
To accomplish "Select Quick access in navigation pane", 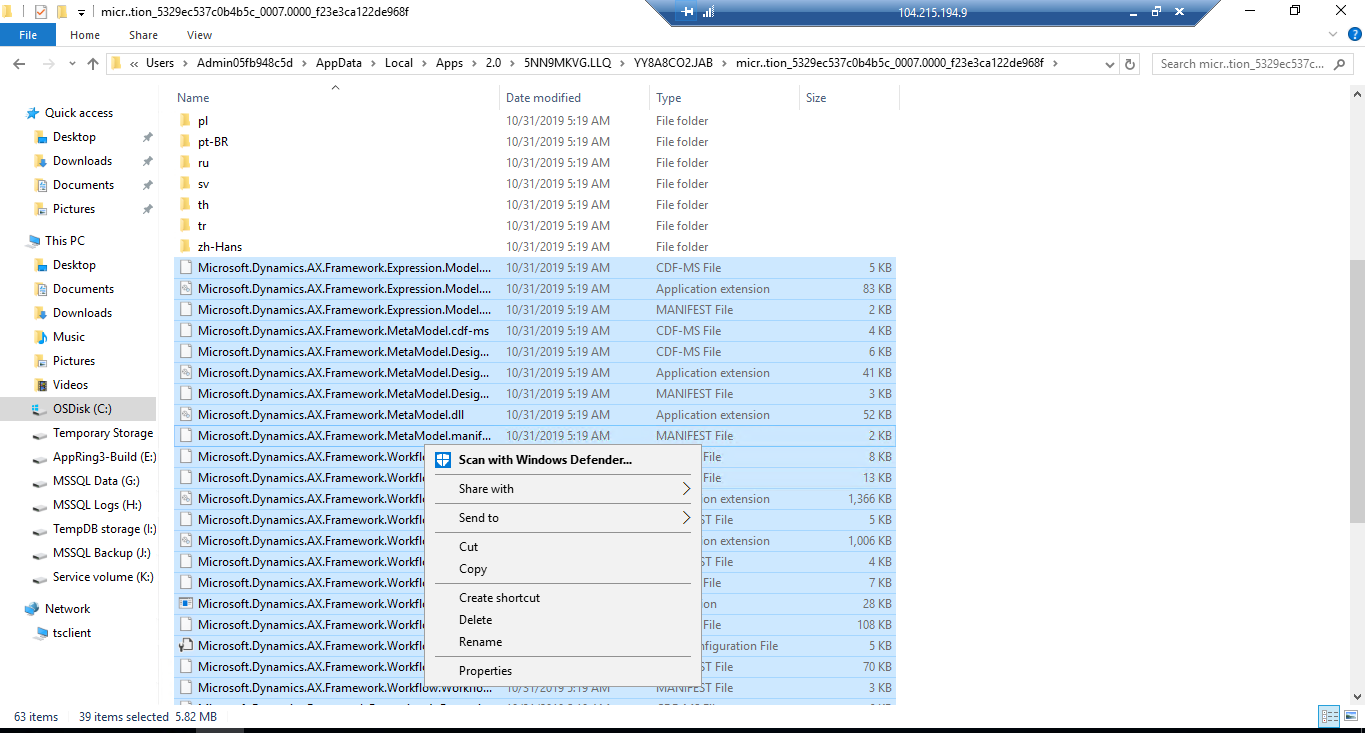I will [79, 113].
